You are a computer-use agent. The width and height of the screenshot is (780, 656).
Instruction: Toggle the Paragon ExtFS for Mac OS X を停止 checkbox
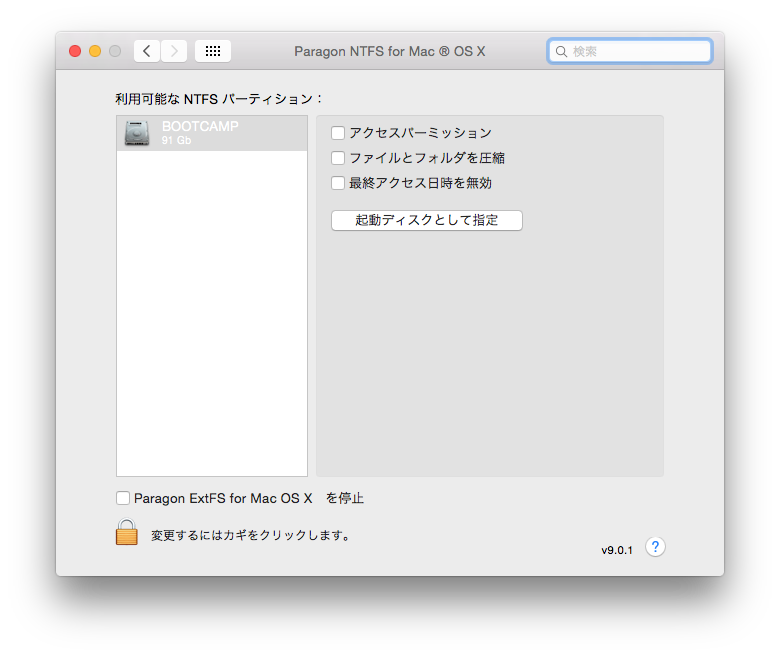click(x=123, y=498)
